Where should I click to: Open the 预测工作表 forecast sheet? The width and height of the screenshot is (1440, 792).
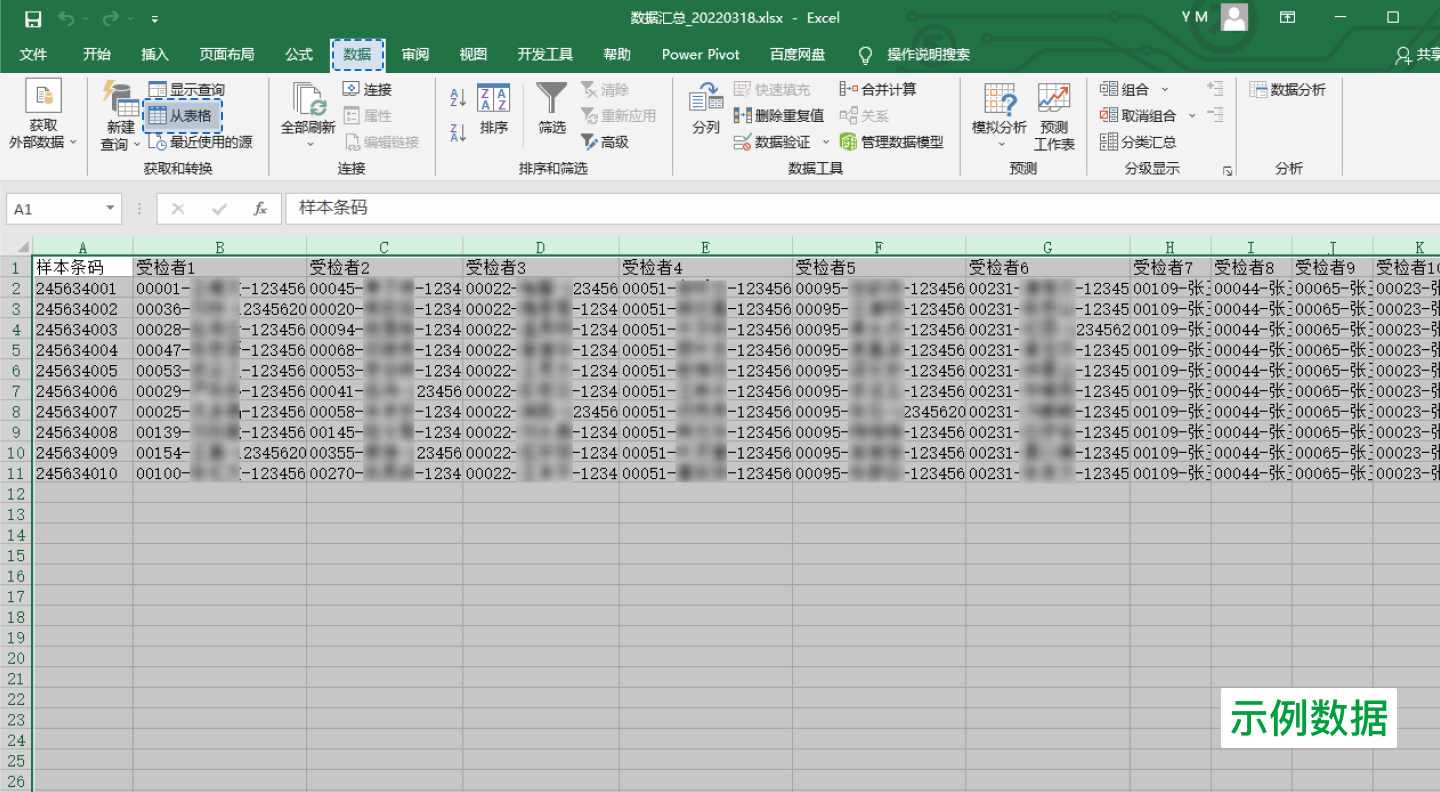click(1054, 116)
